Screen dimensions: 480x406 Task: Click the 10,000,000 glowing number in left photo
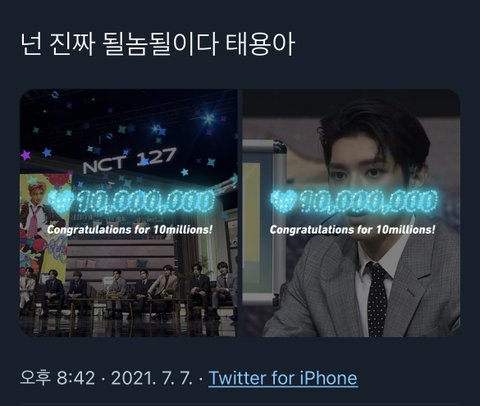pyautogui.click(x=146, y=201)
